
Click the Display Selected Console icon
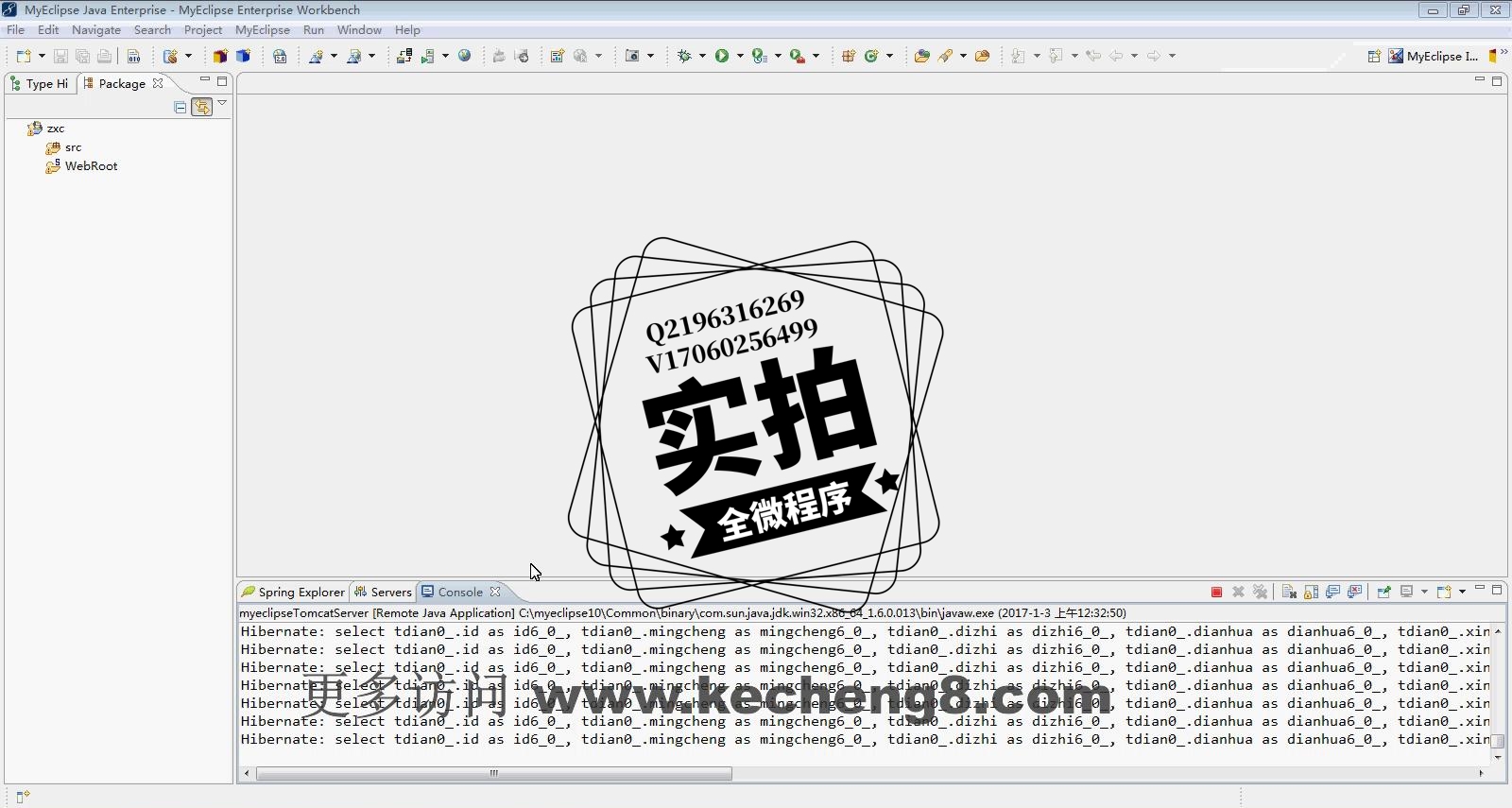click(x=1406, y=592)
